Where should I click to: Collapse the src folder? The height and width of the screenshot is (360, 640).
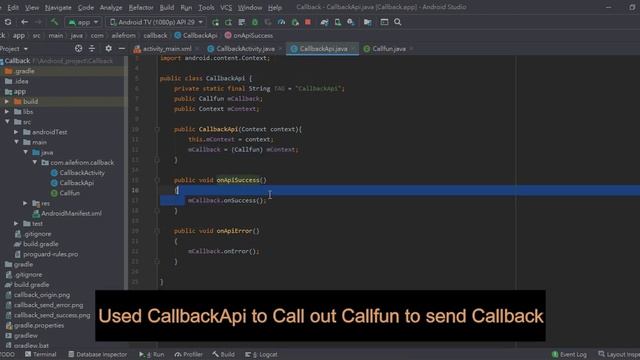coord(7,122)
